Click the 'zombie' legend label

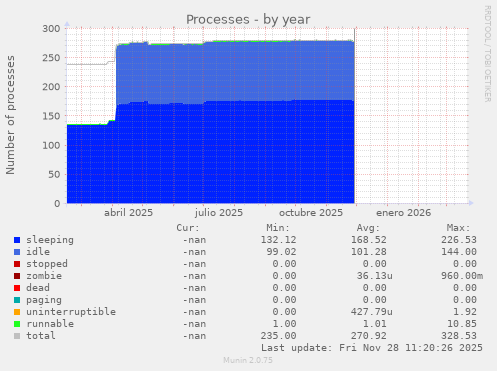pos(44,276)
